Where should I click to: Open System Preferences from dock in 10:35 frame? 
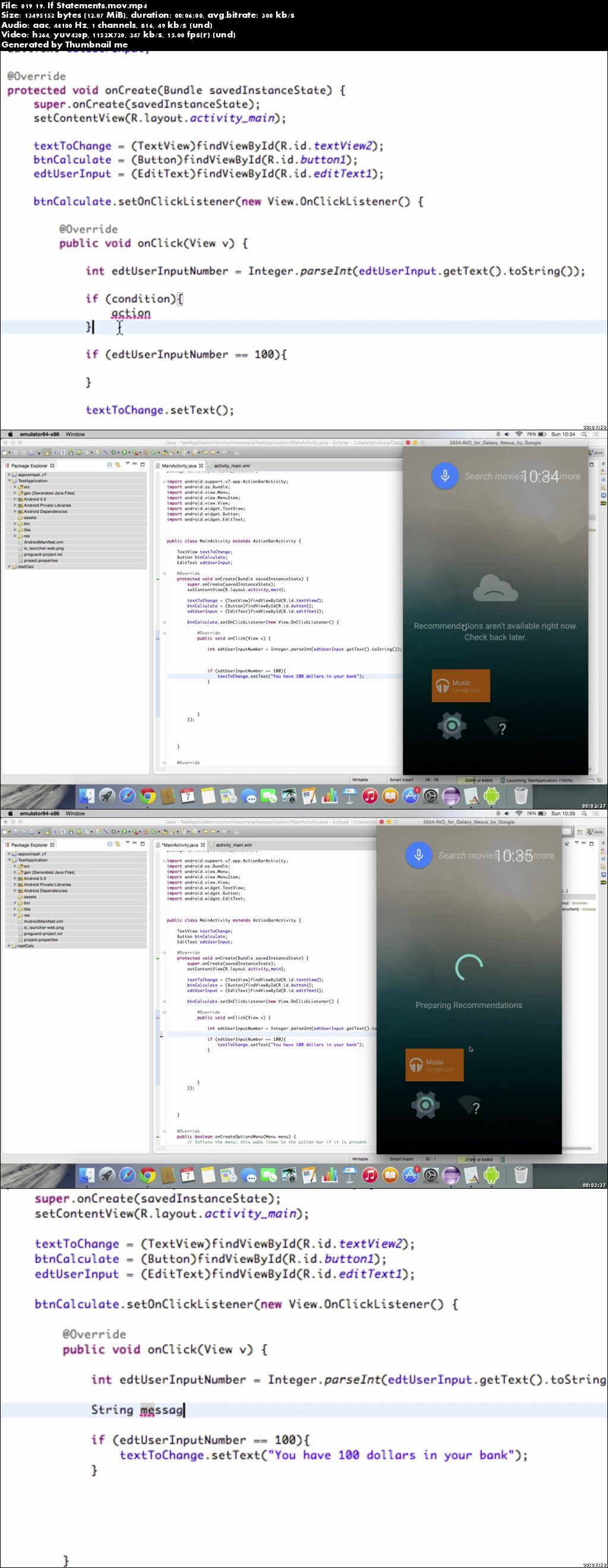430,1175
